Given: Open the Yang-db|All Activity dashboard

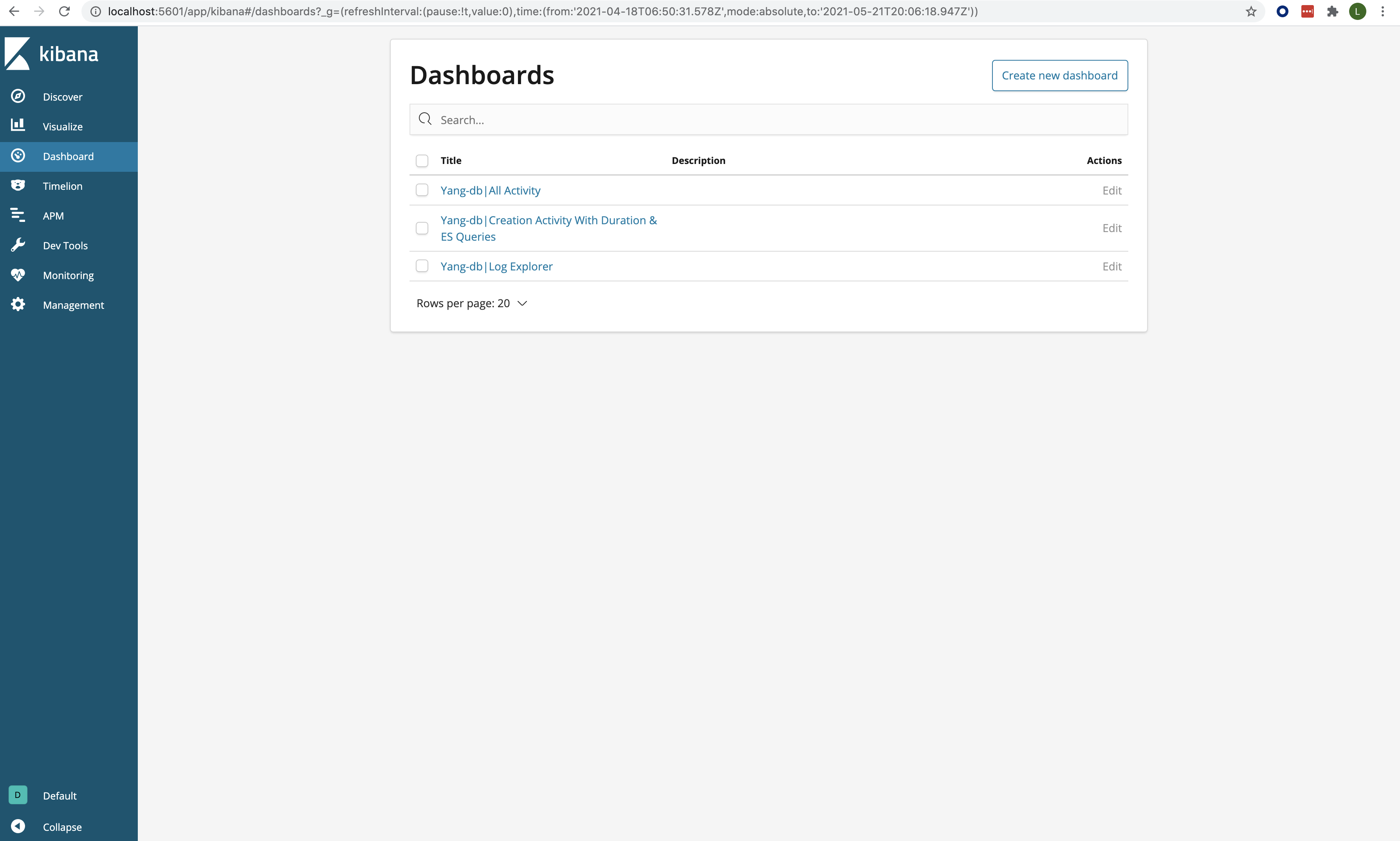Looking at the screenshot, I should [490, 191].
